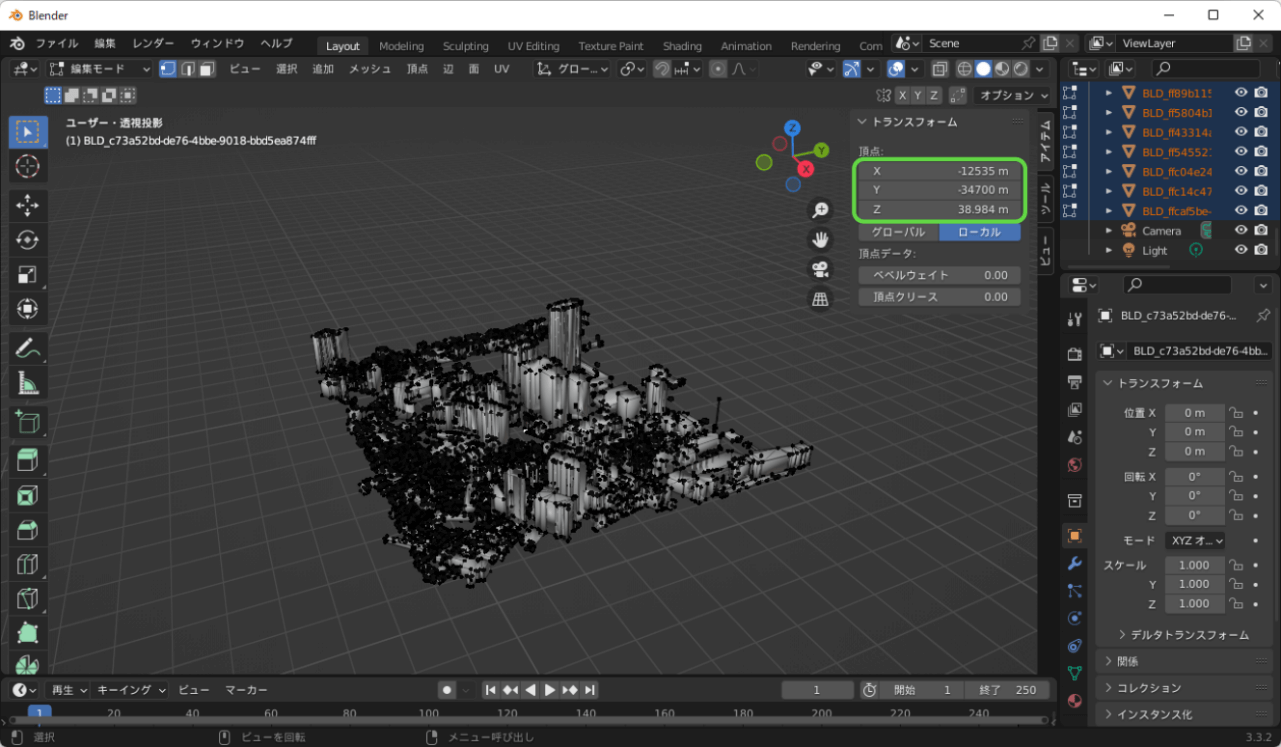
Task: Set the vertex Bevel Weight slider
Action: tap(939, 274)
